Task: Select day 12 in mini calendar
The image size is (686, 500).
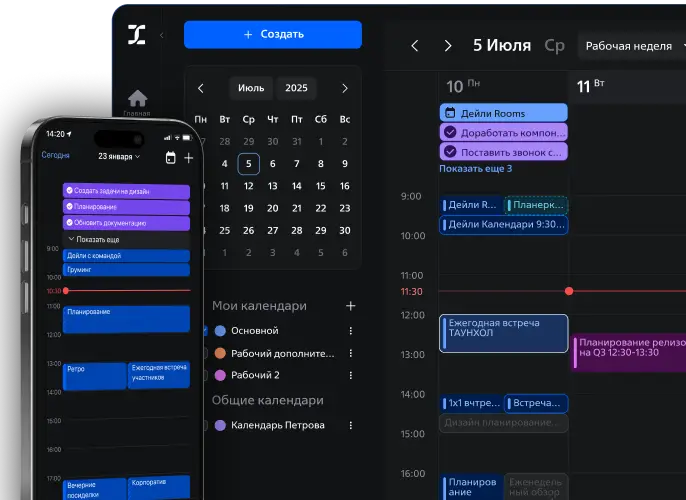Action: coord(248,186)
